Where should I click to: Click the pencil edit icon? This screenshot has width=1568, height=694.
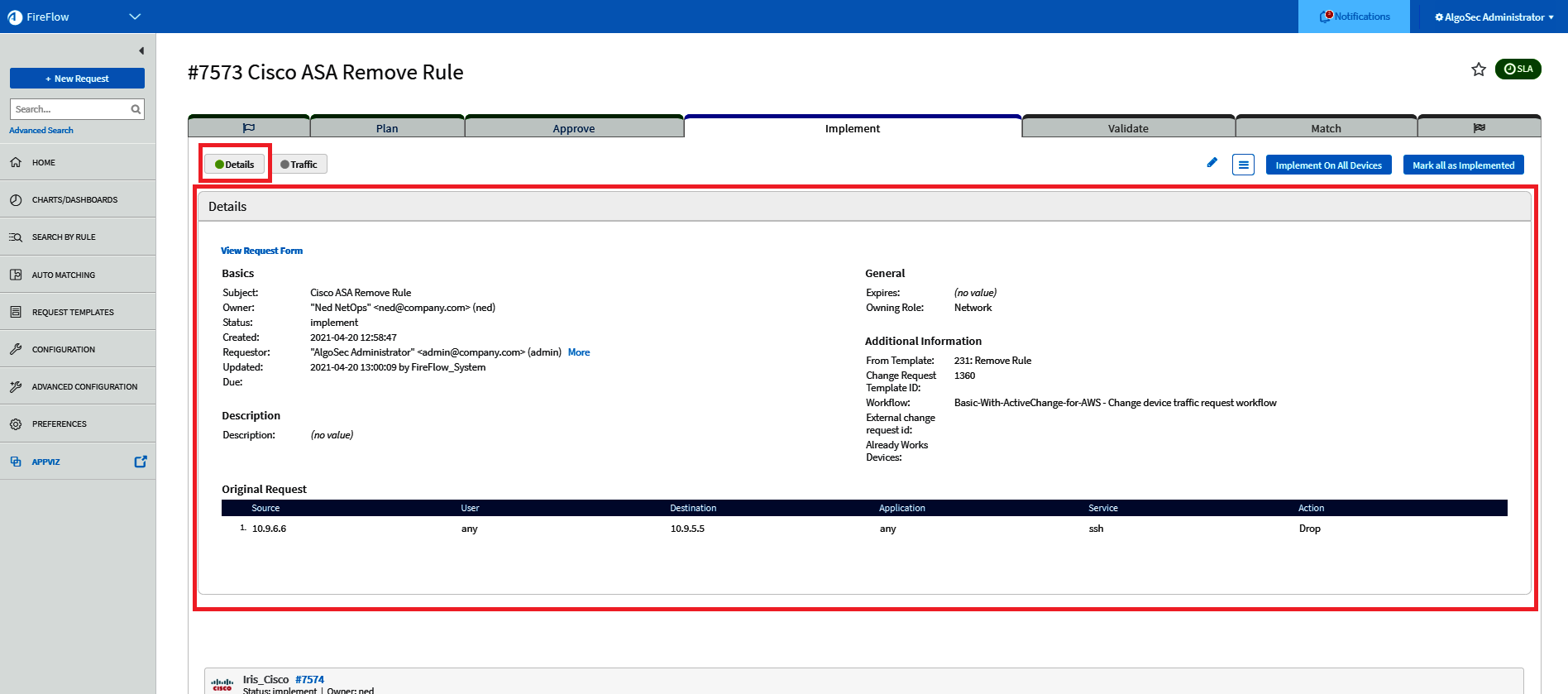tap(1212, 163)
